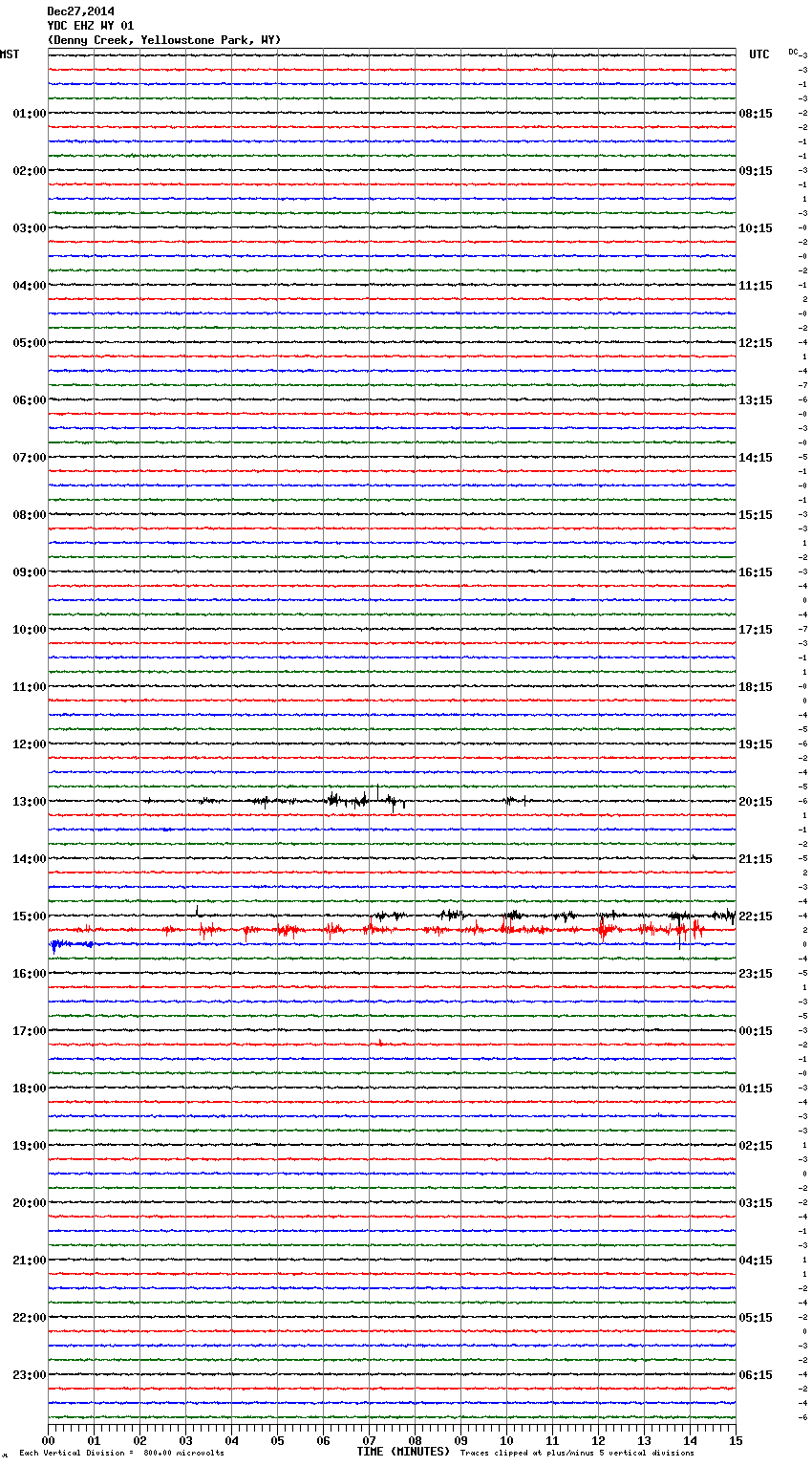
Task: Click the noisy red seismic trace after 15:00 MST
Action: 392,929
